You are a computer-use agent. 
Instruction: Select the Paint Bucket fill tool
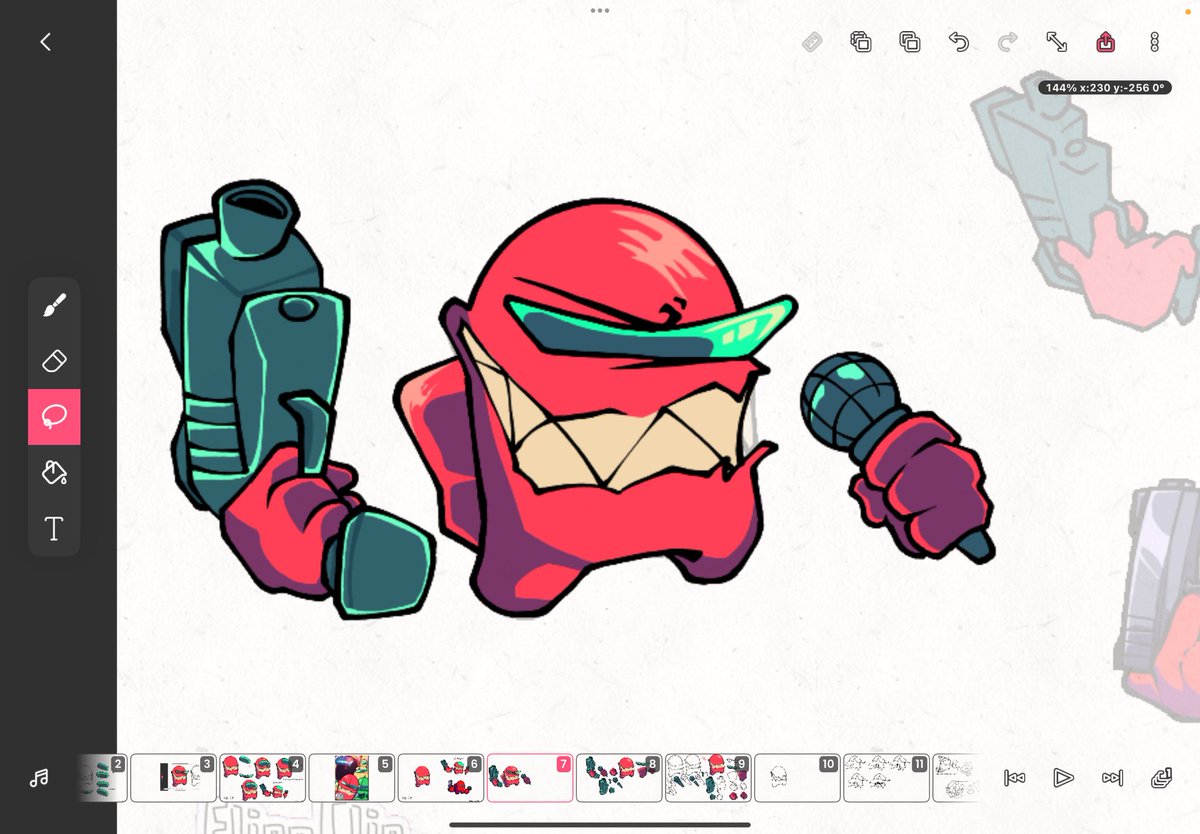click(x=54, y=472)
